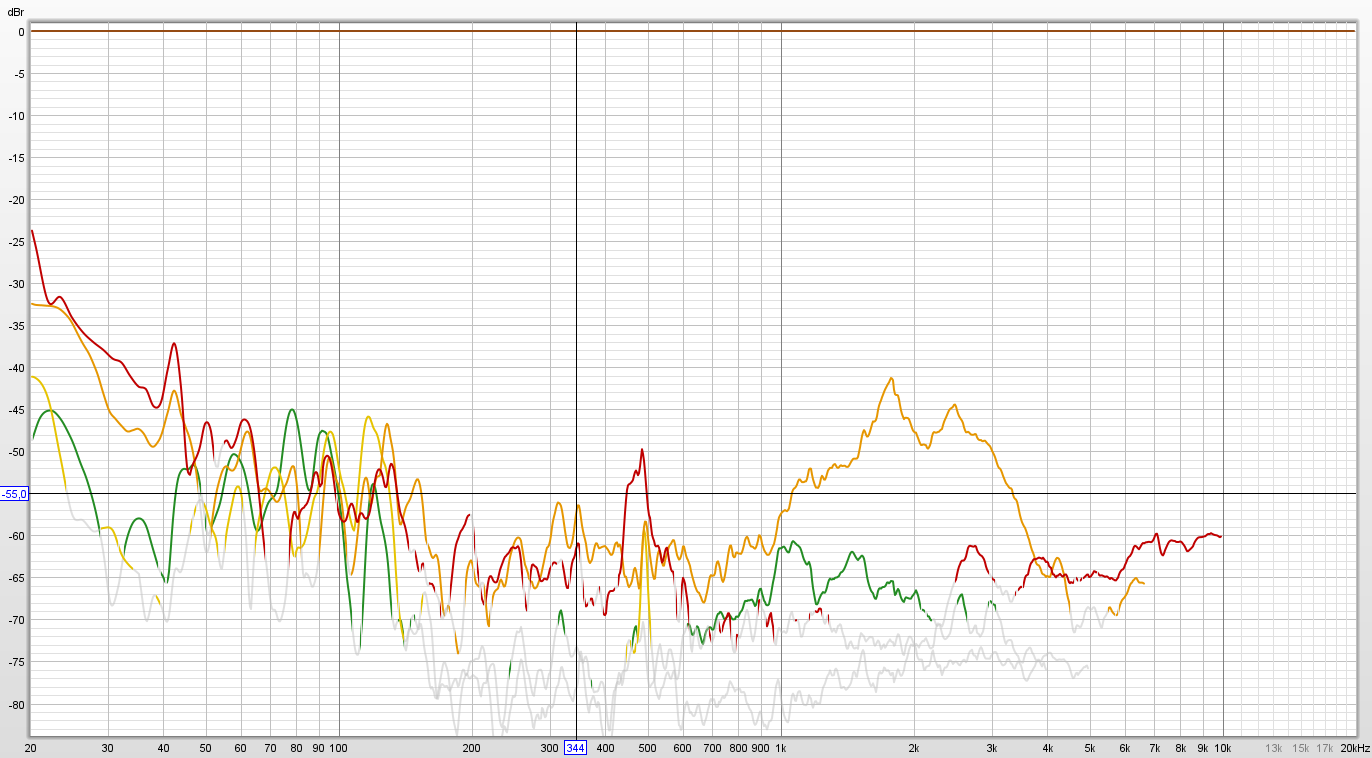Click the 400 frequency axis label

[605, 748]
